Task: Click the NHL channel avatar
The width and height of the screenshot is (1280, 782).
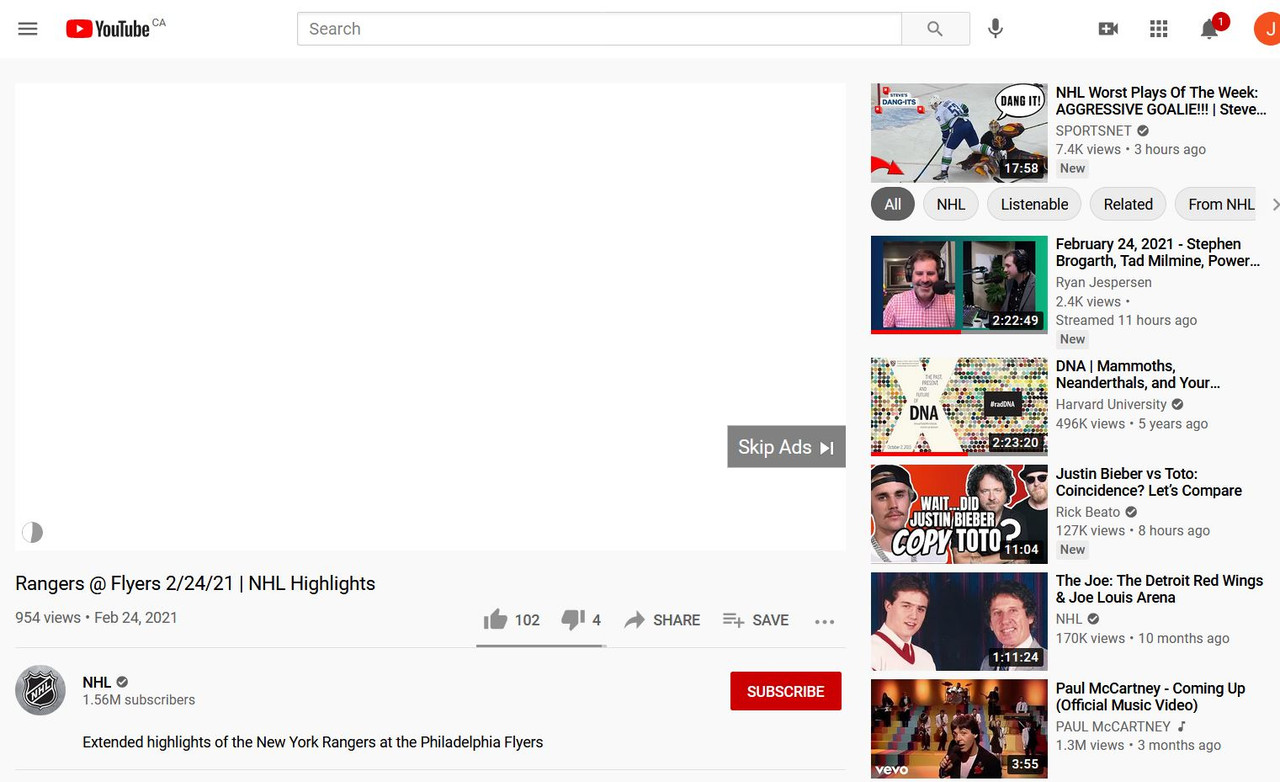Action: tap(40, 690)
